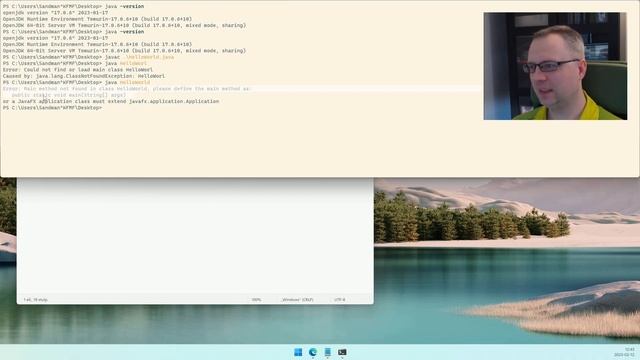
Task: Click the UTF-8 encoding in Notepad status bar
Action: click(340, 300)
